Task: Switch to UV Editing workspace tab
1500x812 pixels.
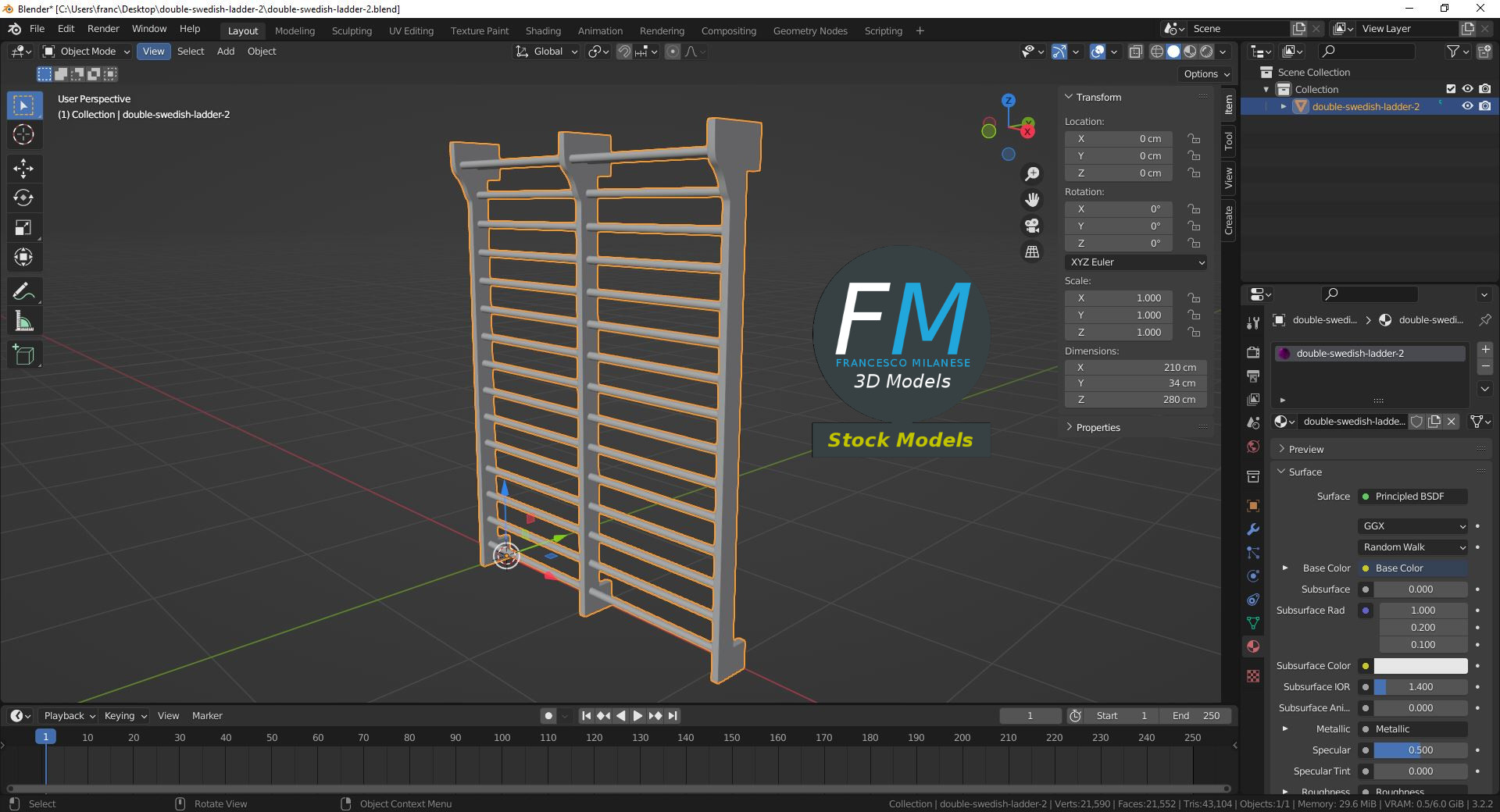Action: 411,31
